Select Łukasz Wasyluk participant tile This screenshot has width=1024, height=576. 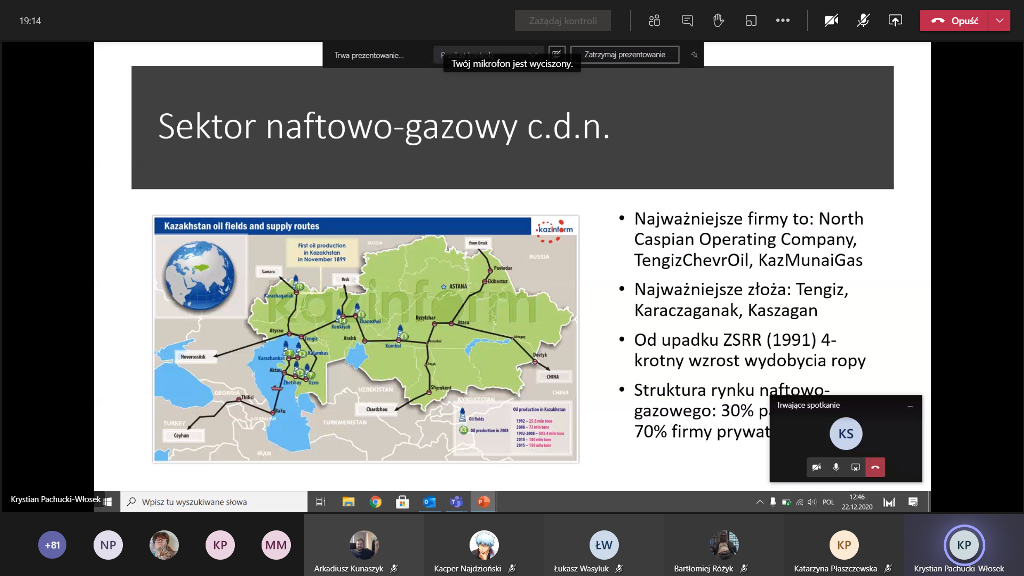click(x=604, y=545)
